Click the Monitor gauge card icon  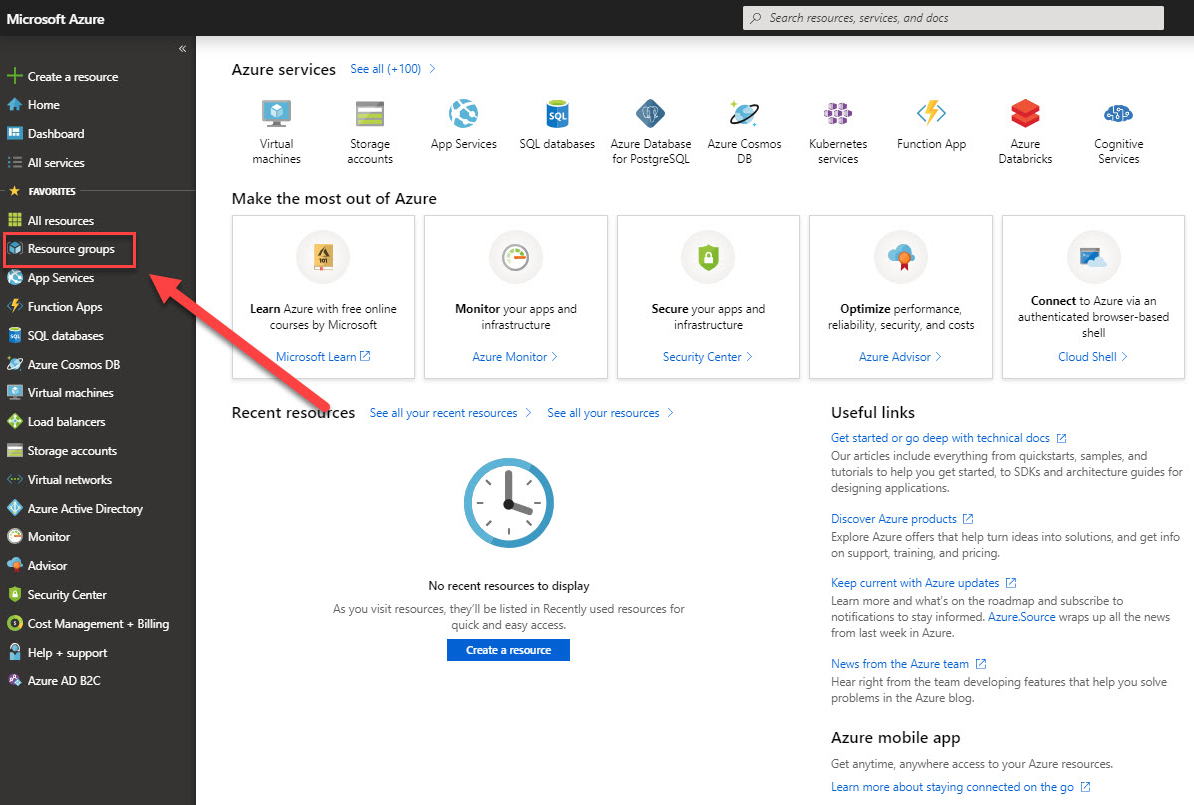click(516, 257)
